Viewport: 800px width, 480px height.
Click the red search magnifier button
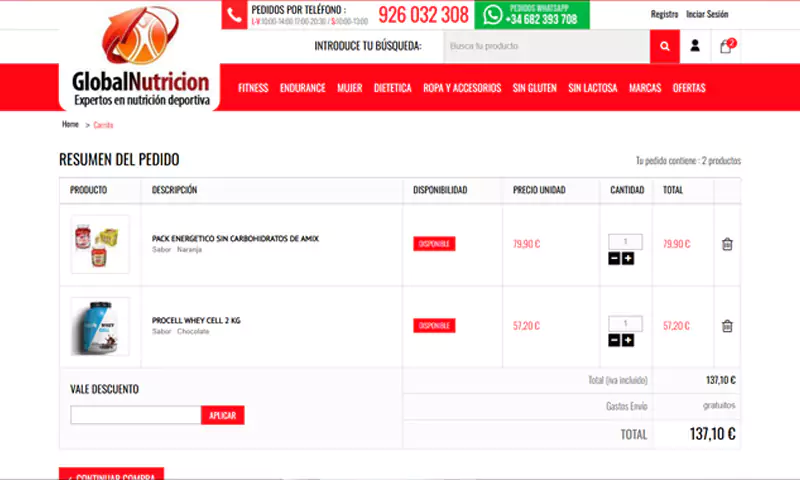click(664, 46)
